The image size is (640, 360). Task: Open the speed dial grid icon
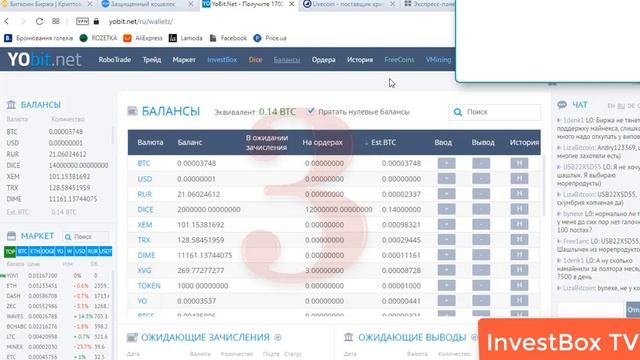56,21
